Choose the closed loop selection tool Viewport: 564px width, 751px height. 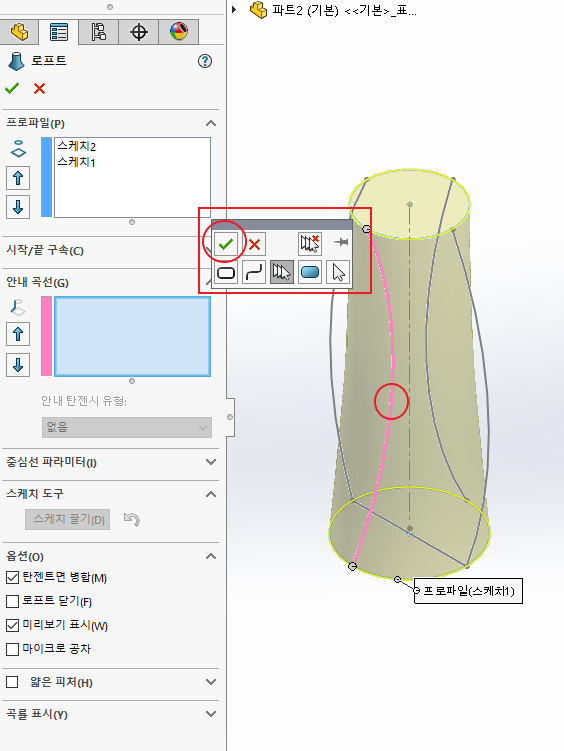(x=226, y=273)
